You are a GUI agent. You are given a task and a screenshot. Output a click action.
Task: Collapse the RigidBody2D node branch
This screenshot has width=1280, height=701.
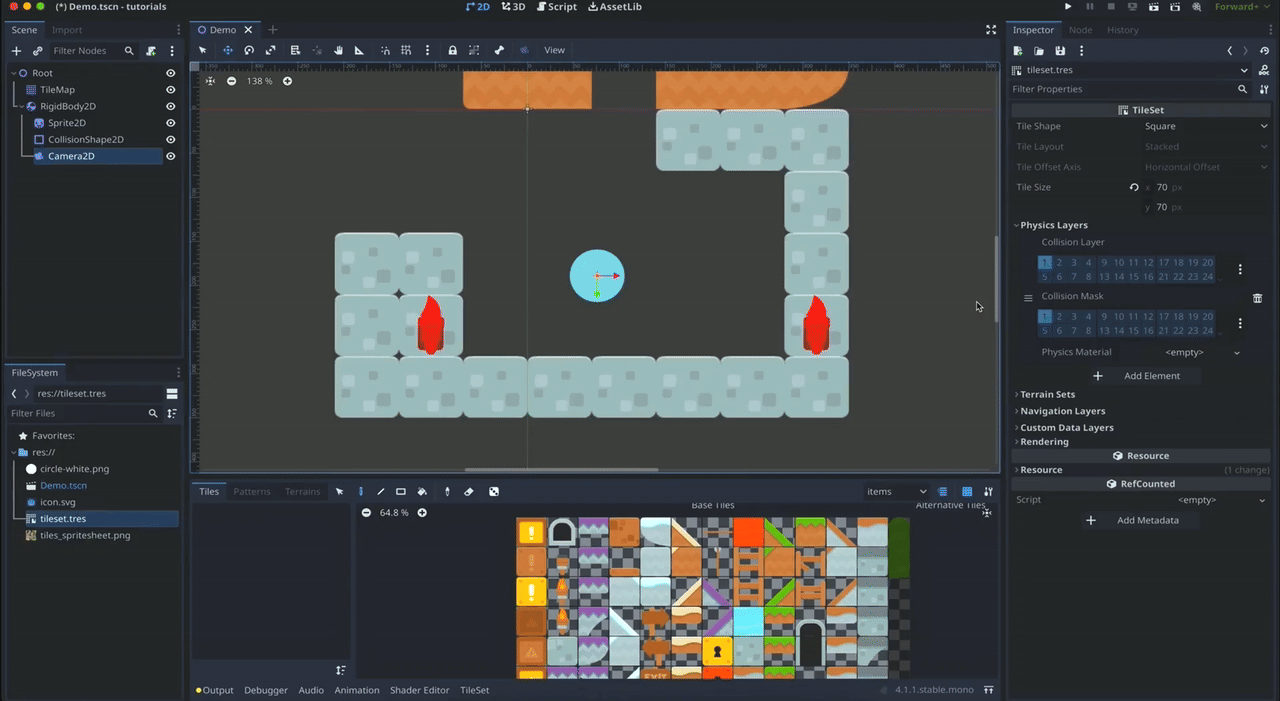[20, 106]
